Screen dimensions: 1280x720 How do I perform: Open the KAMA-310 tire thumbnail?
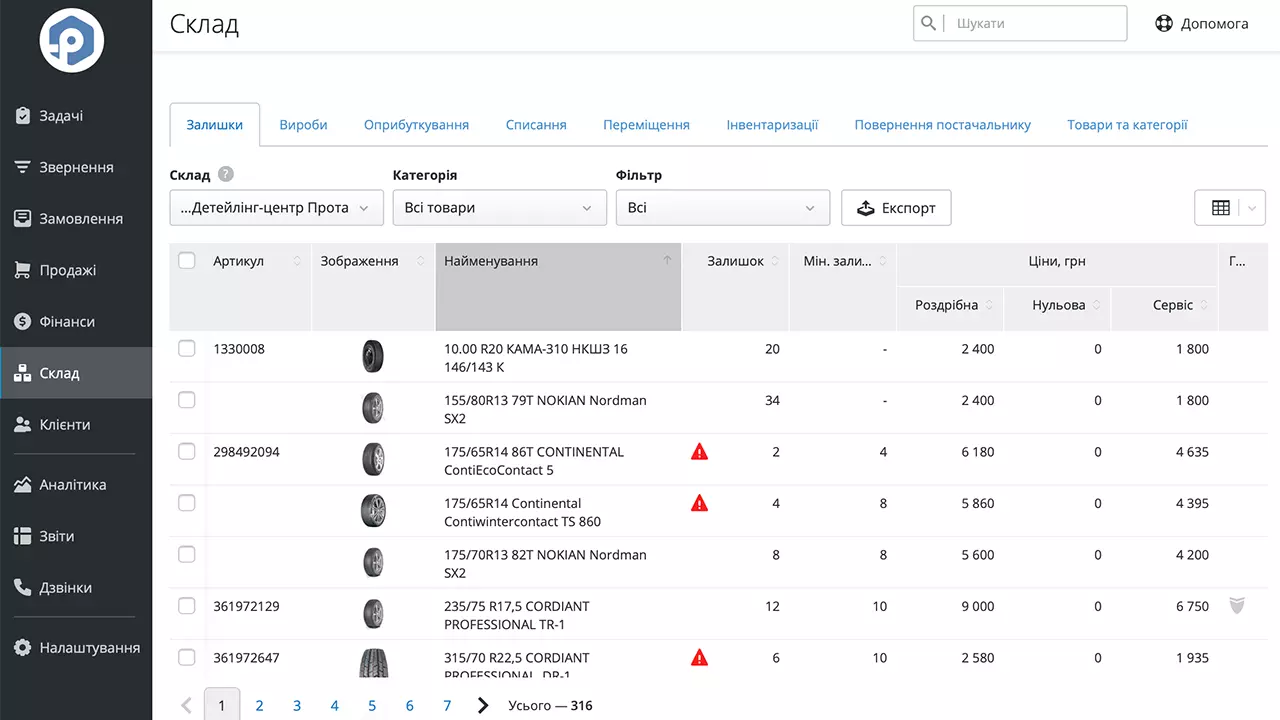[x=373, y=356]
